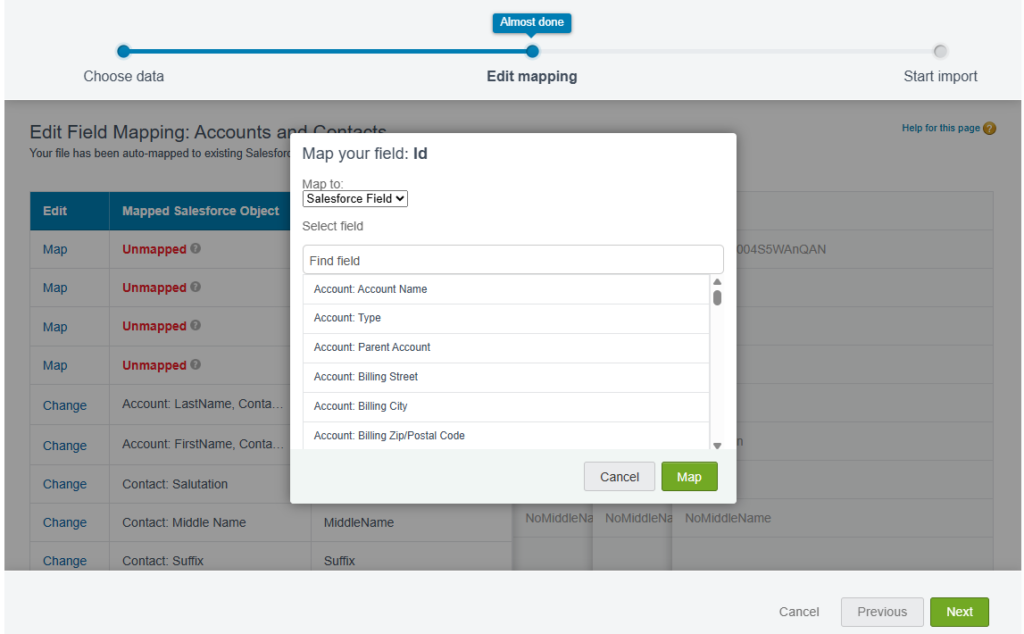Click the Edit mapping step marker

(532, 51)
